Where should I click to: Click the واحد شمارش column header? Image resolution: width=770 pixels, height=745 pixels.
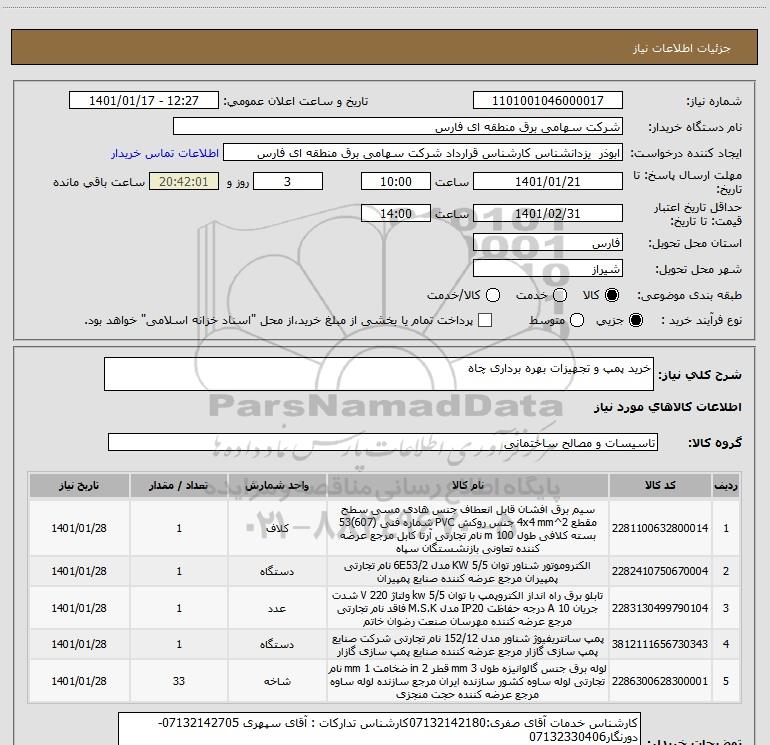[x=277, y=485]
